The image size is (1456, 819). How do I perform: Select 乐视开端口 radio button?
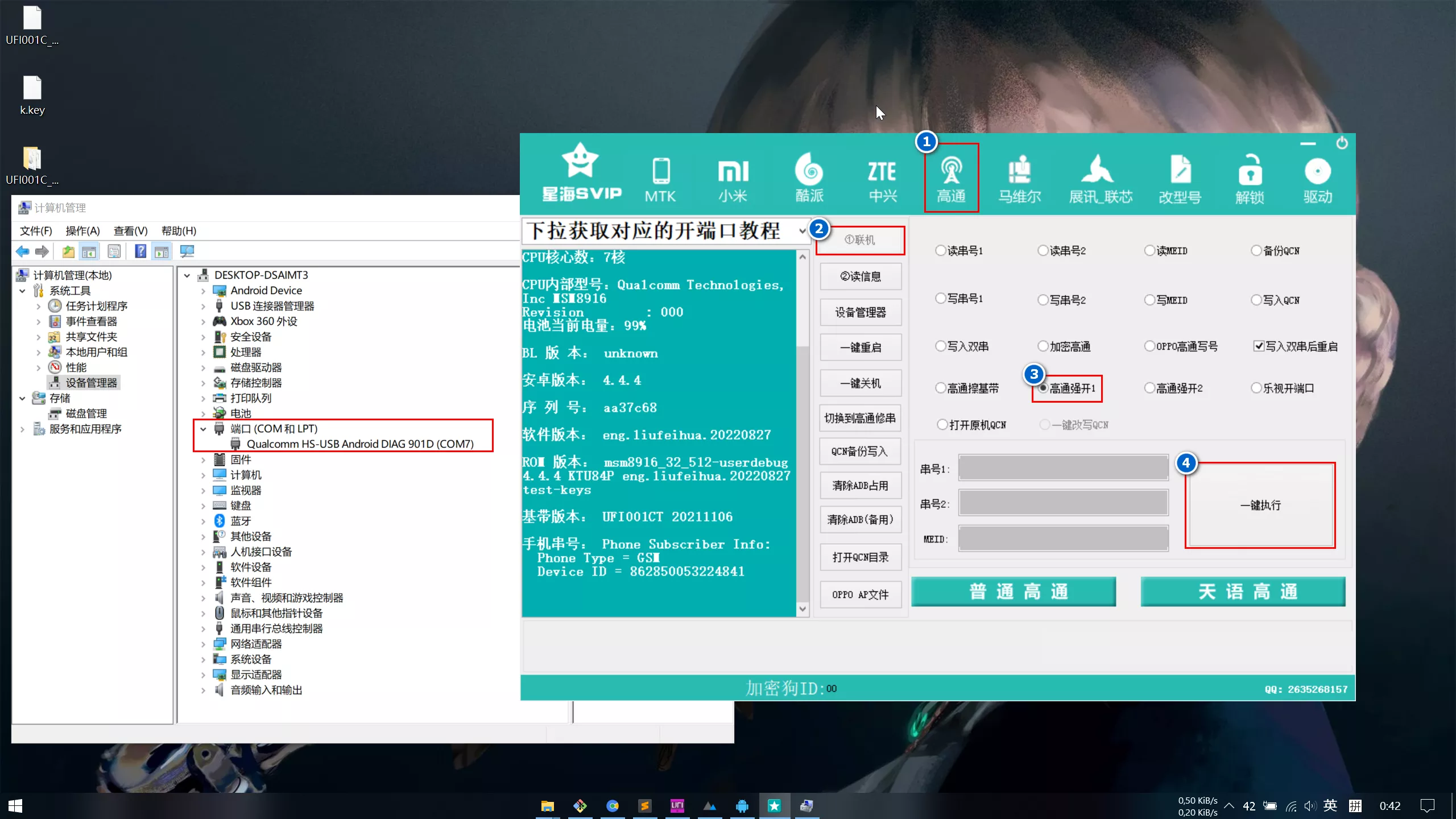(1283, 388)
